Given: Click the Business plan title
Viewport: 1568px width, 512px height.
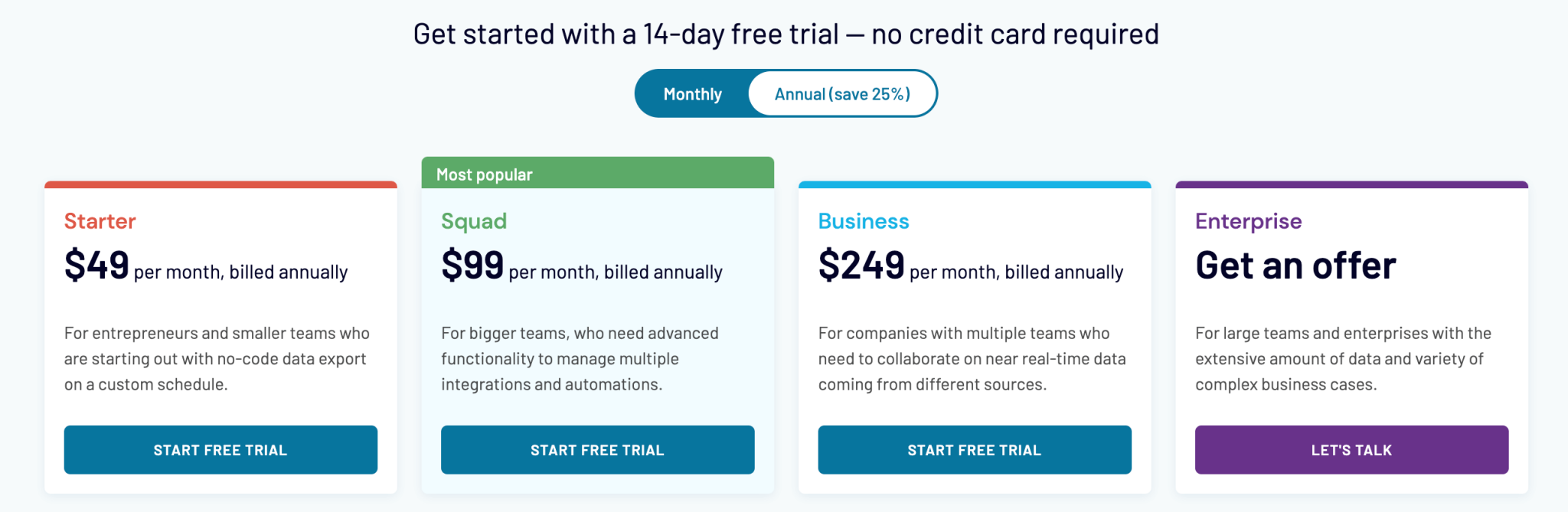Looking at the screenshot, I should click(864, 221).
